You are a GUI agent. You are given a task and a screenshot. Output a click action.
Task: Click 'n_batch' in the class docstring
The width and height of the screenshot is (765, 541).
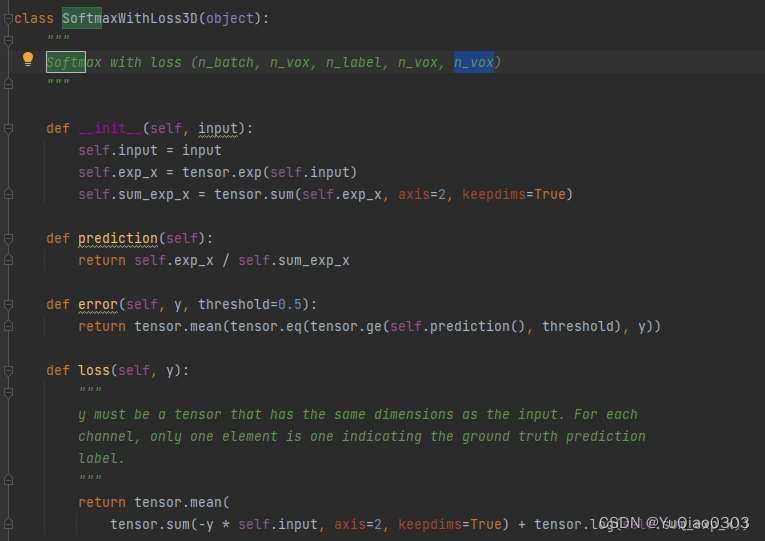coord(226,63)
